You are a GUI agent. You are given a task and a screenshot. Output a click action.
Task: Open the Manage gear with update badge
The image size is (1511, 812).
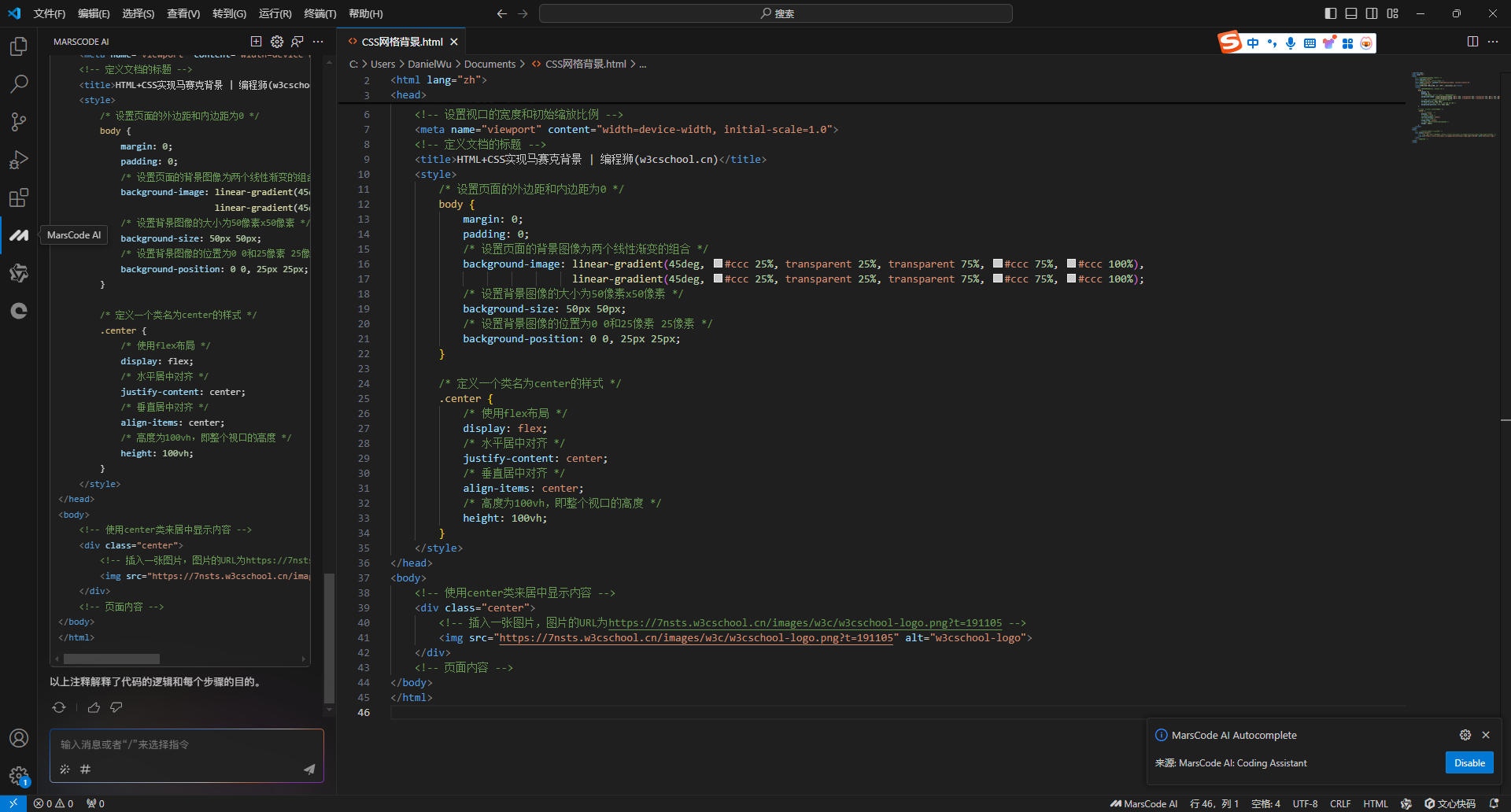pos(19,777)
